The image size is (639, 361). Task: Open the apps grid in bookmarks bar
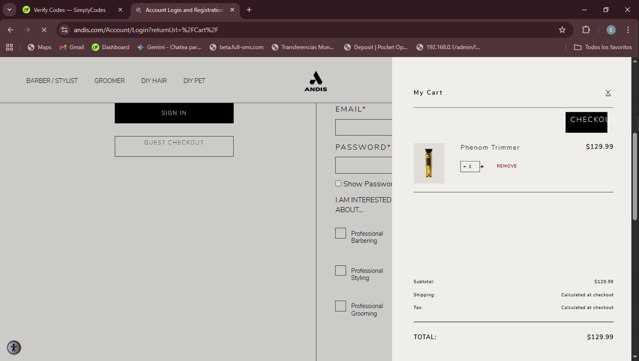9,47
